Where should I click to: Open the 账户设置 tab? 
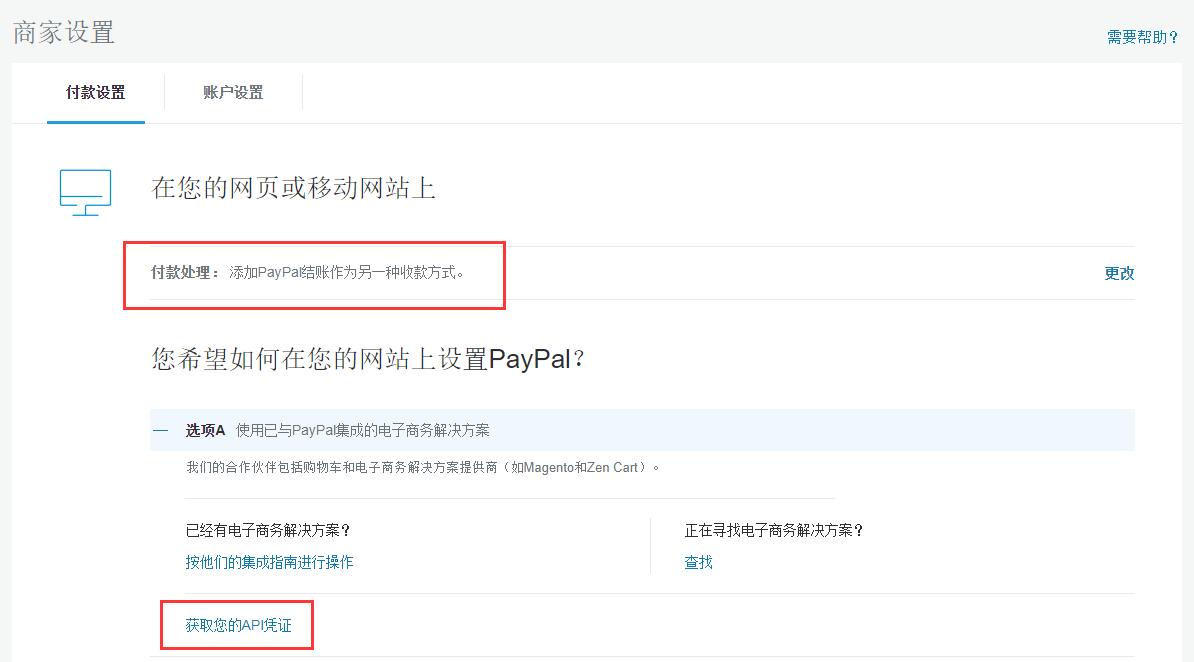pyautogui.click(x=233, y=93)
